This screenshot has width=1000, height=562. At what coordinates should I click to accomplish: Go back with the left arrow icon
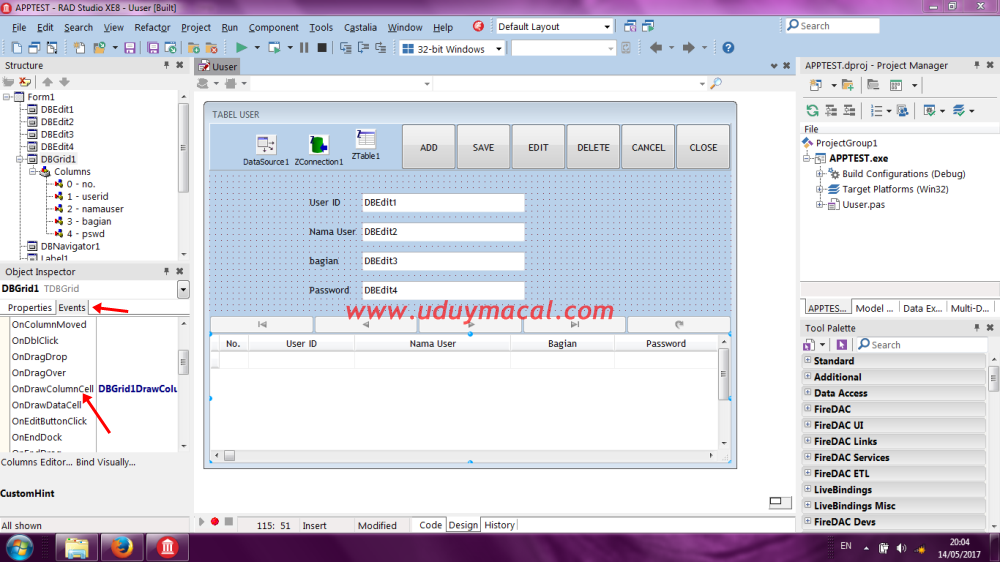point(655,48)
